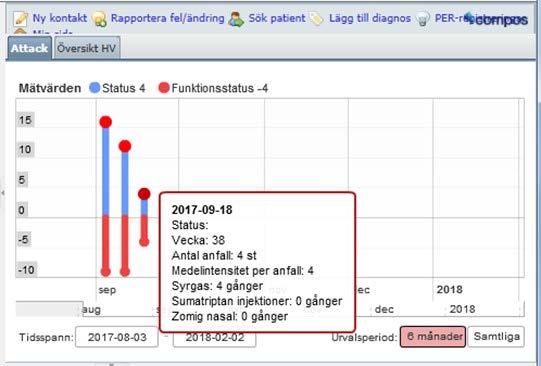
Task: Click the Sumatriptan injektioner tooltip line
Action: click(257, 301)
